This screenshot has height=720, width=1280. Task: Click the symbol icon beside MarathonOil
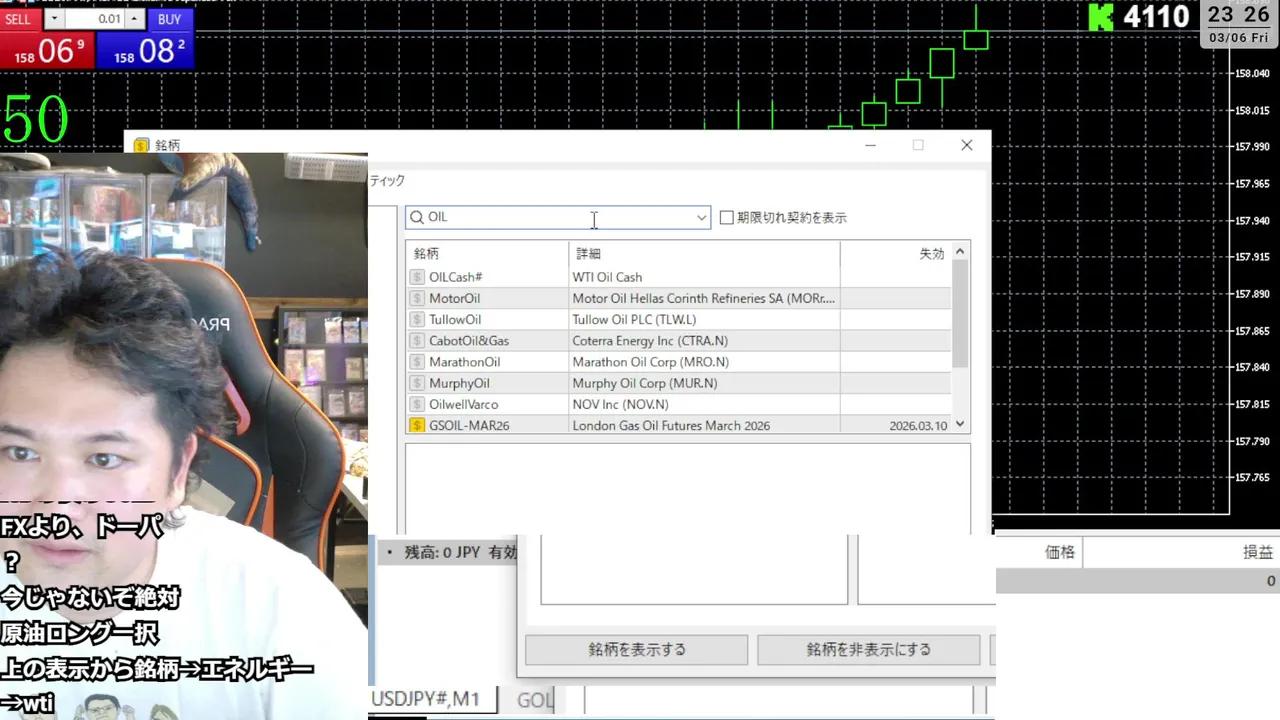click(417, 362)
